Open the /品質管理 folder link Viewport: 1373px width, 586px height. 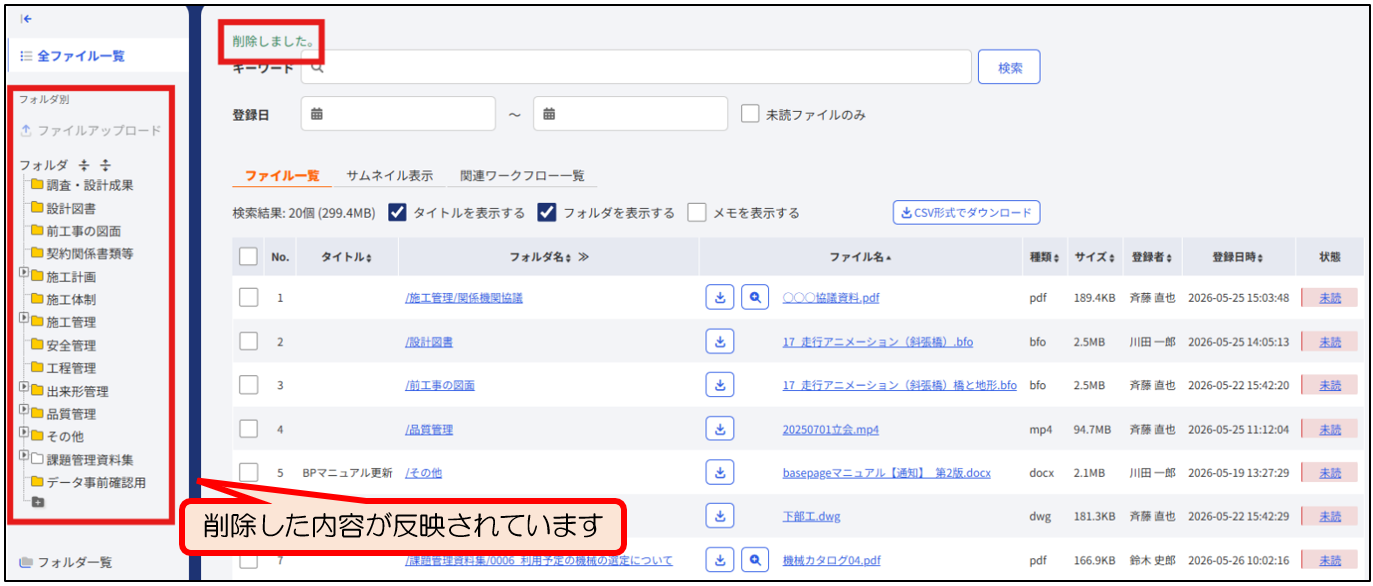pos(429,429)
